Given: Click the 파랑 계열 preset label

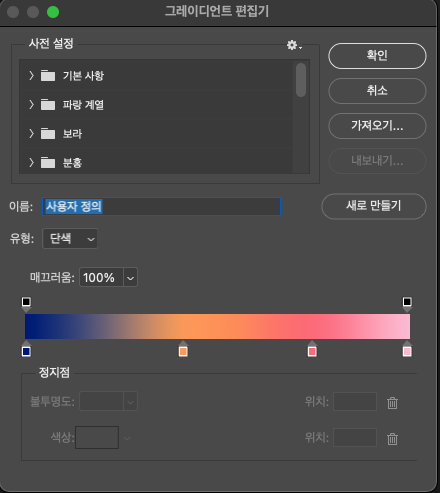Looking at the screenshot, I should pos(83,105).
